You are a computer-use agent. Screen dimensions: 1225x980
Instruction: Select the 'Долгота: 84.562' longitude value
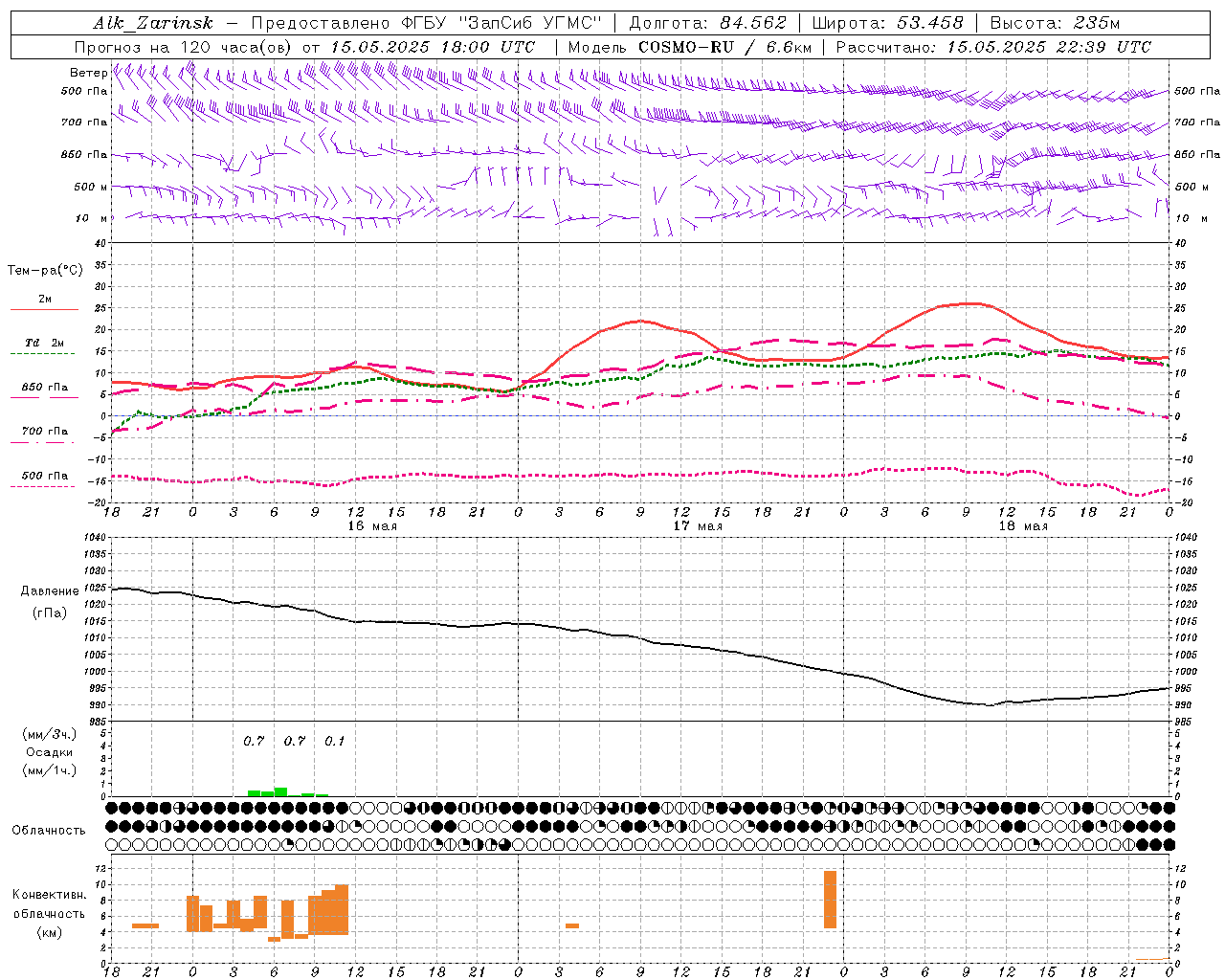(707, 23)
